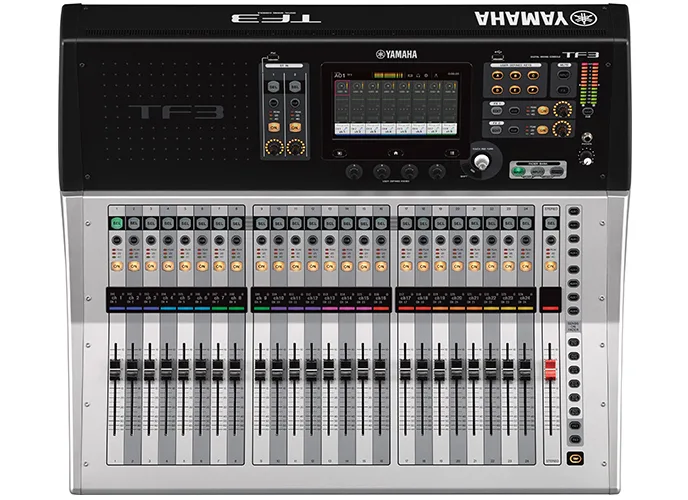Switch the fader bank to INPUT2
Image resolution: width=688 pixels, height=500 pixels.
[x=538, y=171]
